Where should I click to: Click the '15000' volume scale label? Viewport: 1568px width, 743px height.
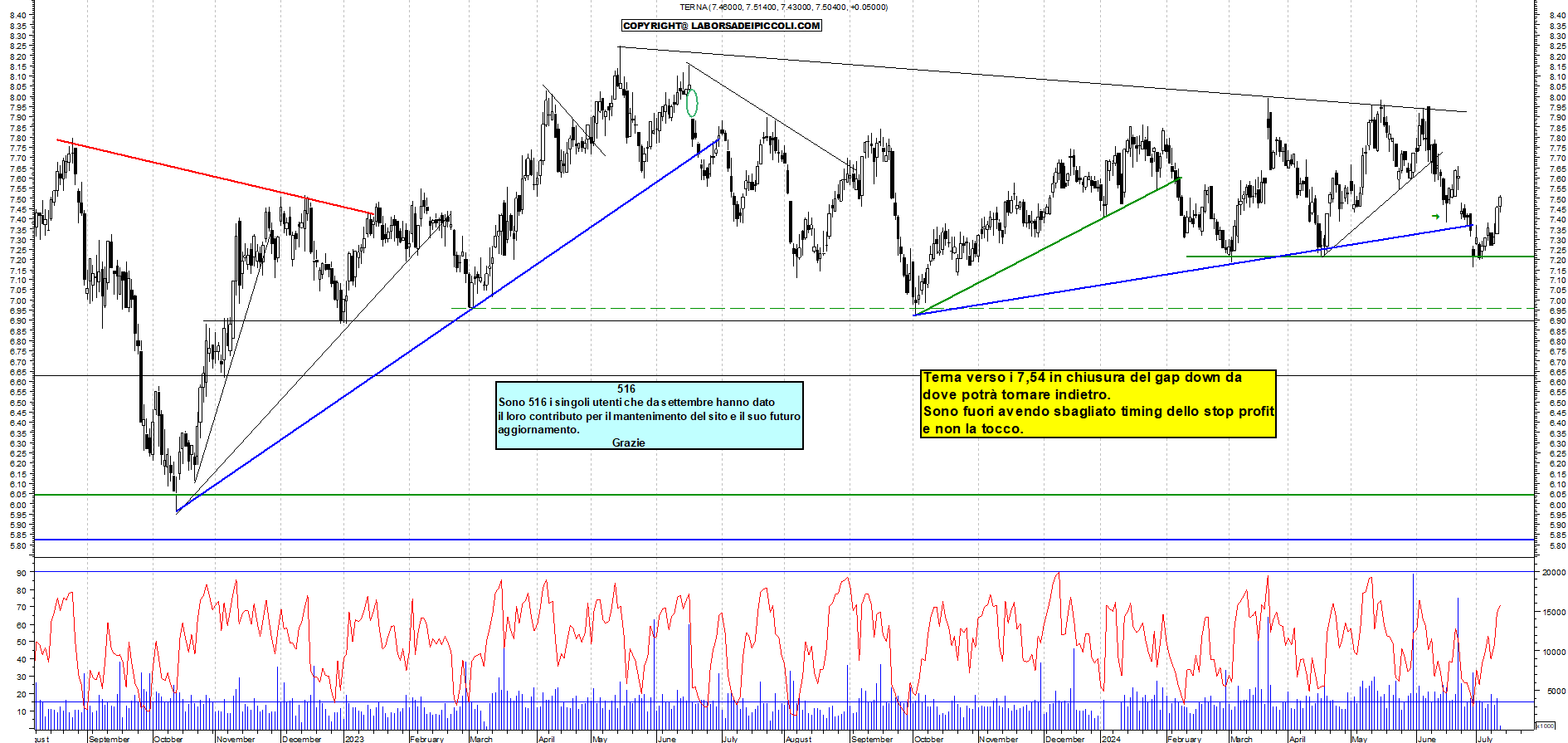pos(1554,613)
